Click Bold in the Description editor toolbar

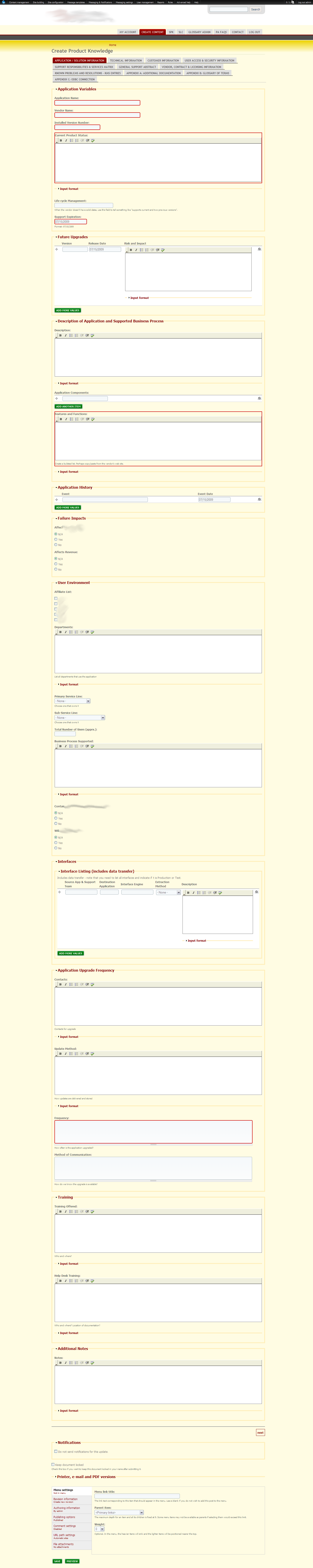[x=60, y=335]
